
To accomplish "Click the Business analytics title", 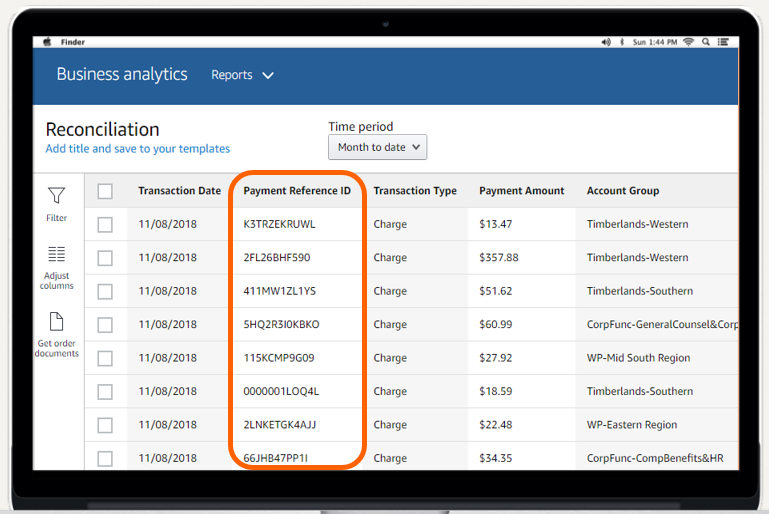I will [121, 74].
